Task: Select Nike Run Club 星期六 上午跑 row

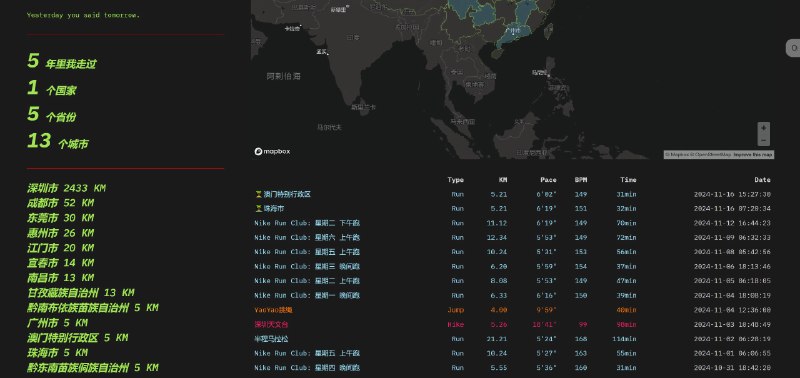Action: tap(513, 238)
